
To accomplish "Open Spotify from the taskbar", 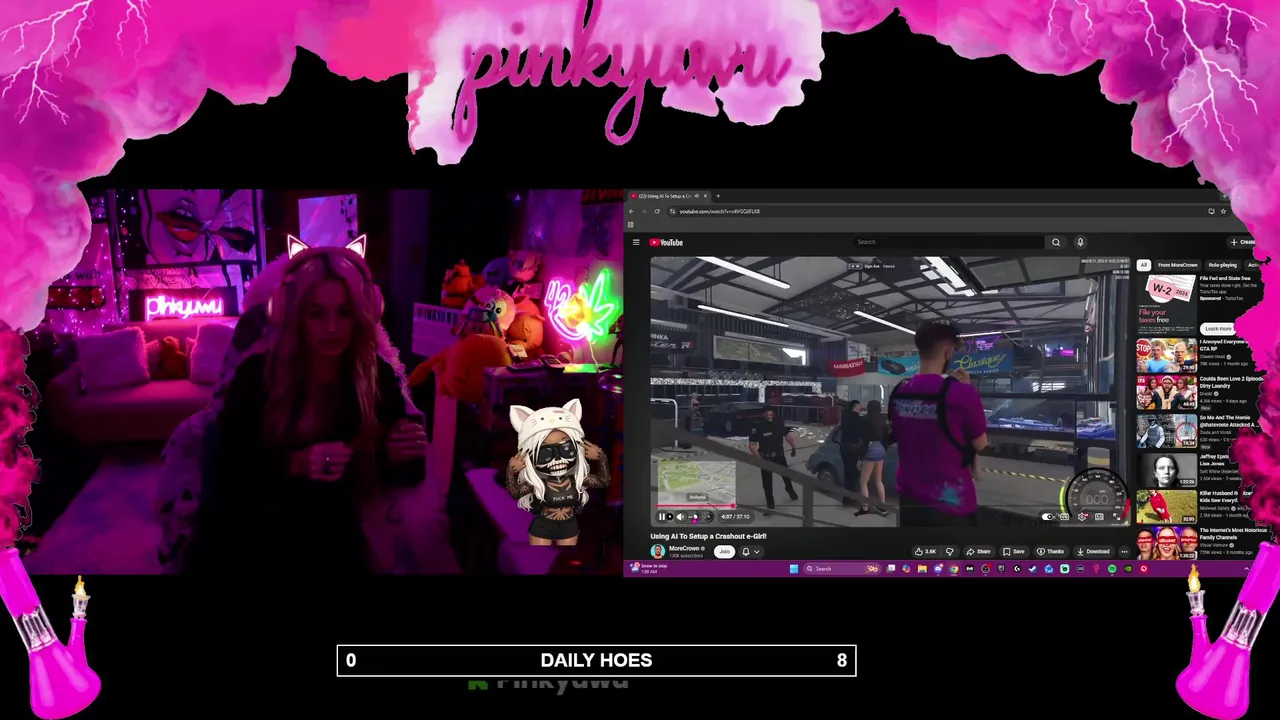I will 1112,569.
